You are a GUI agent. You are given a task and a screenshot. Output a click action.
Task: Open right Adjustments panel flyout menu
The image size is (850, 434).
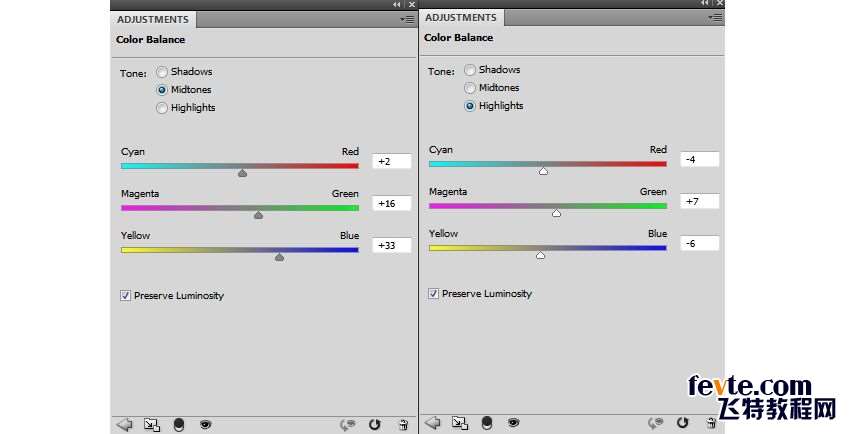(x=714, y=17)
